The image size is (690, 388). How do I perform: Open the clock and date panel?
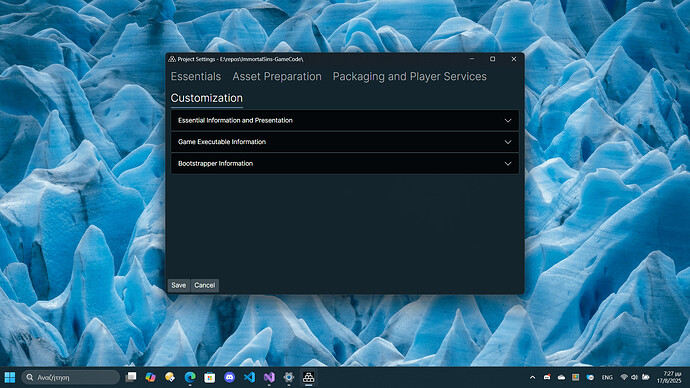(x=669, y=377)
